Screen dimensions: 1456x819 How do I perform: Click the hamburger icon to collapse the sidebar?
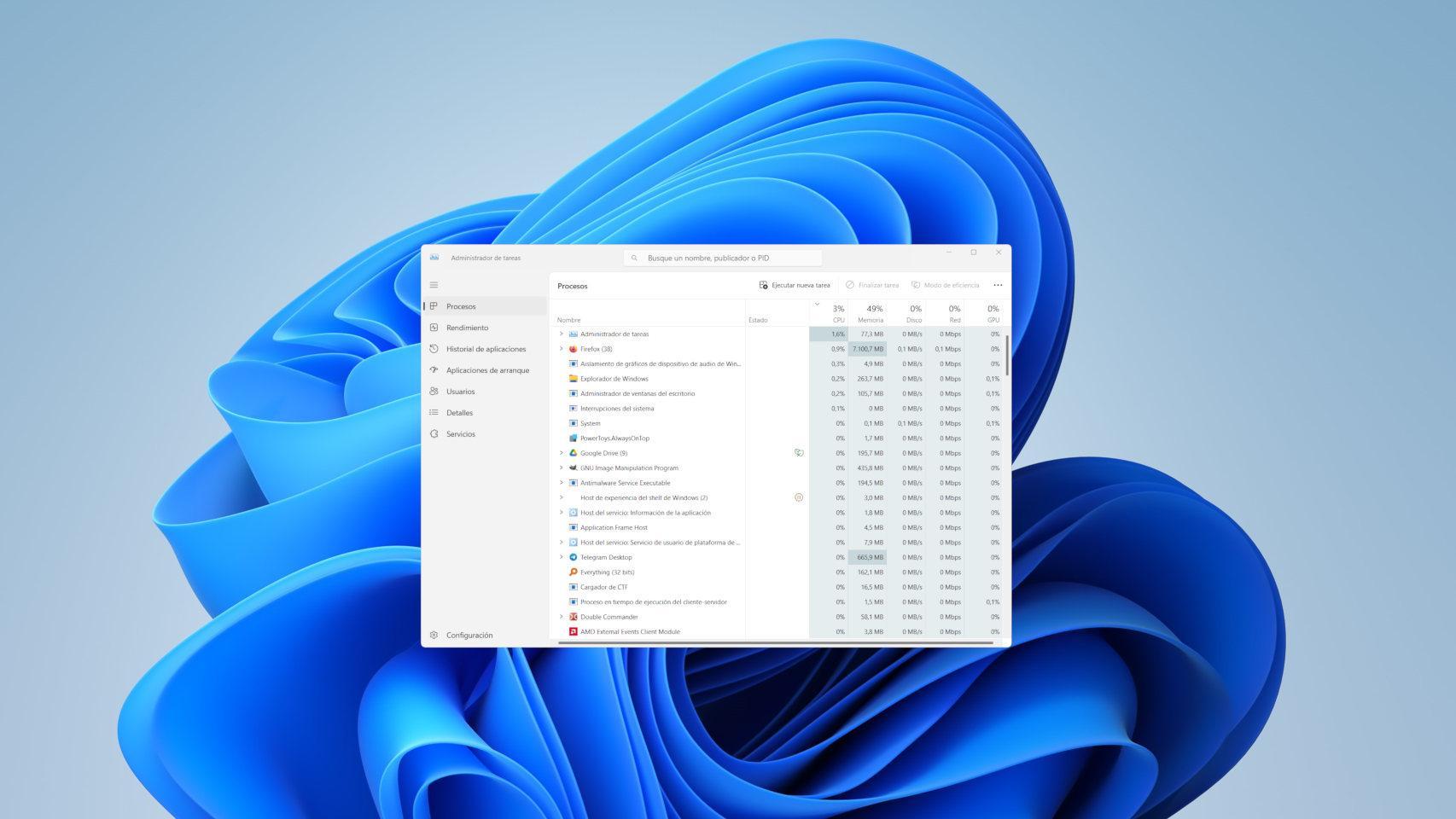pyautogui.click(x=434, y=285)
